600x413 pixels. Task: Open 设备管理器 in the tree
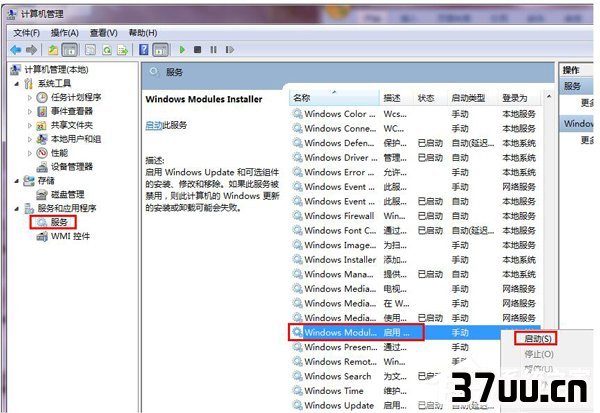pos(72,167)
